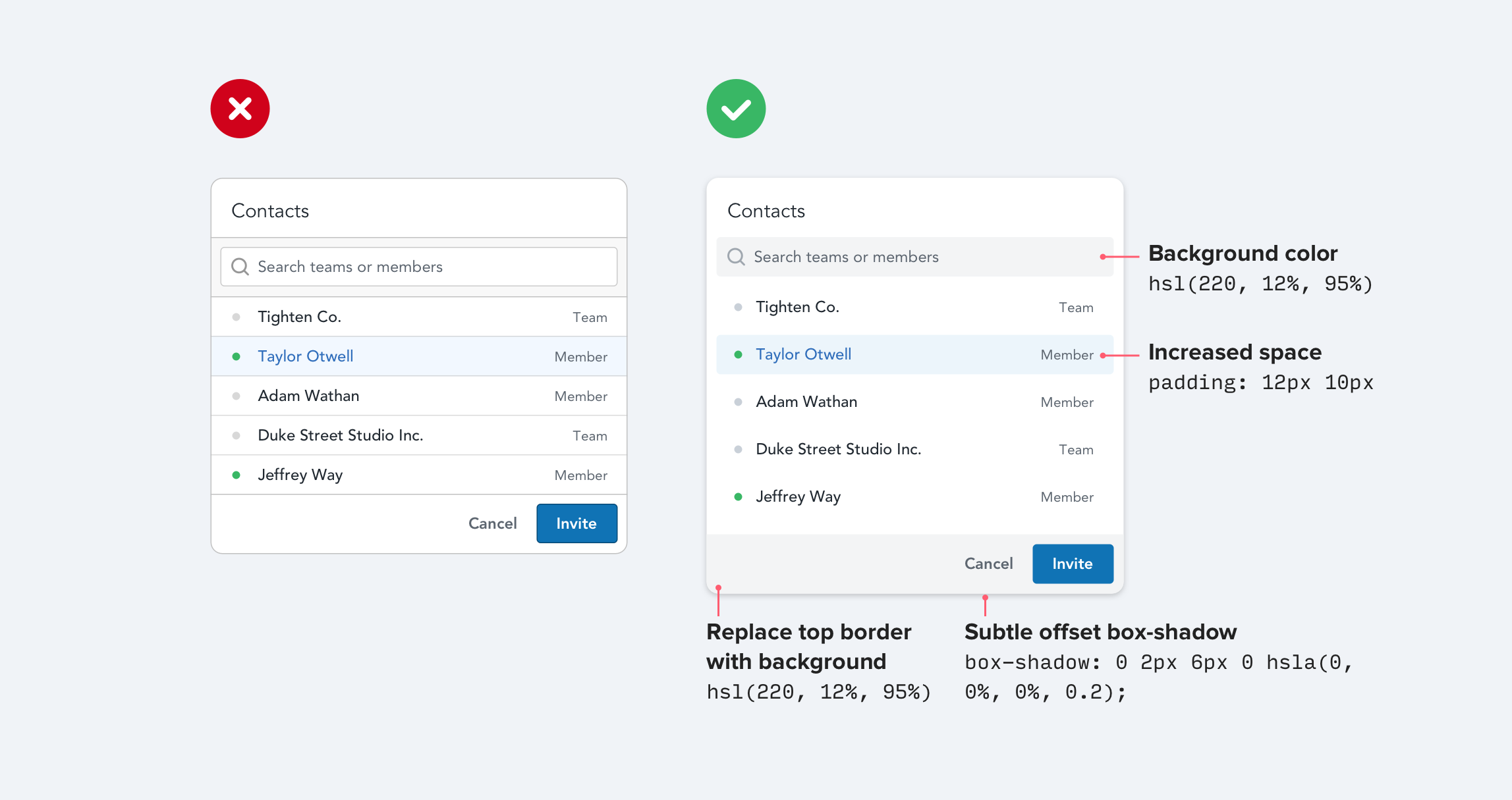
Task: Click the red X badge icon
Action: [x=240, y=109]
